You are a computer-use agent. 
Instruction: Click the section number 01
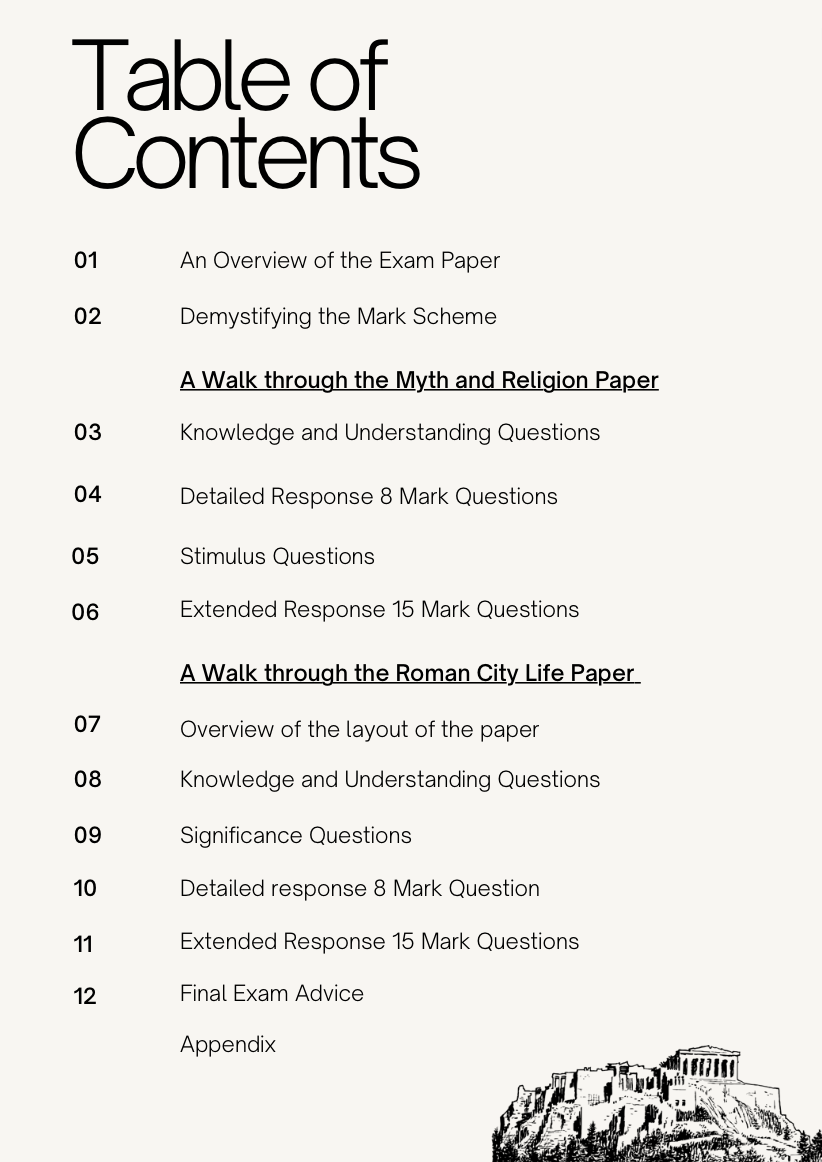86,261
